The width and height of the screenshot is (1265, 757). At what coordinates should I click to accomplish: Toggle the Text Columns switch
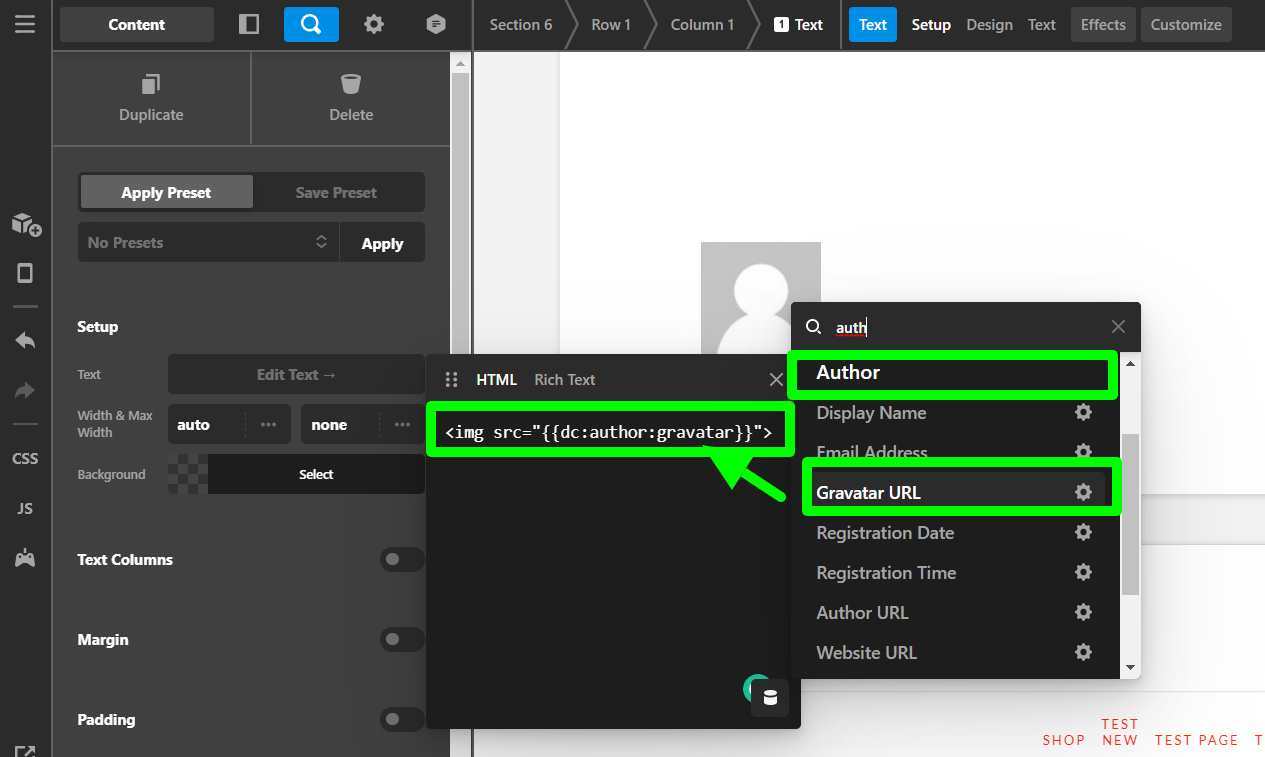tap(402, 559)
